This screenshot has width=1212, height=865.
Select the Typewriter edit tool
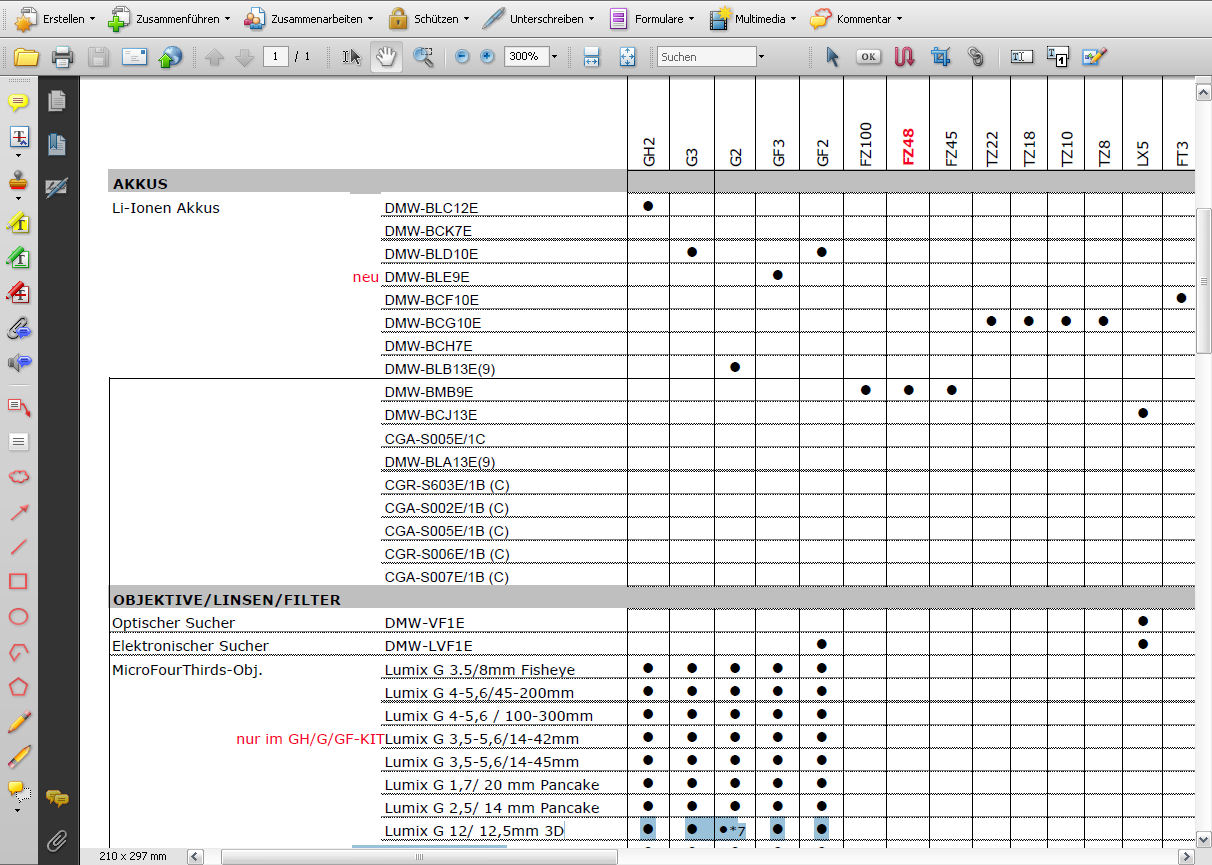1093,57
